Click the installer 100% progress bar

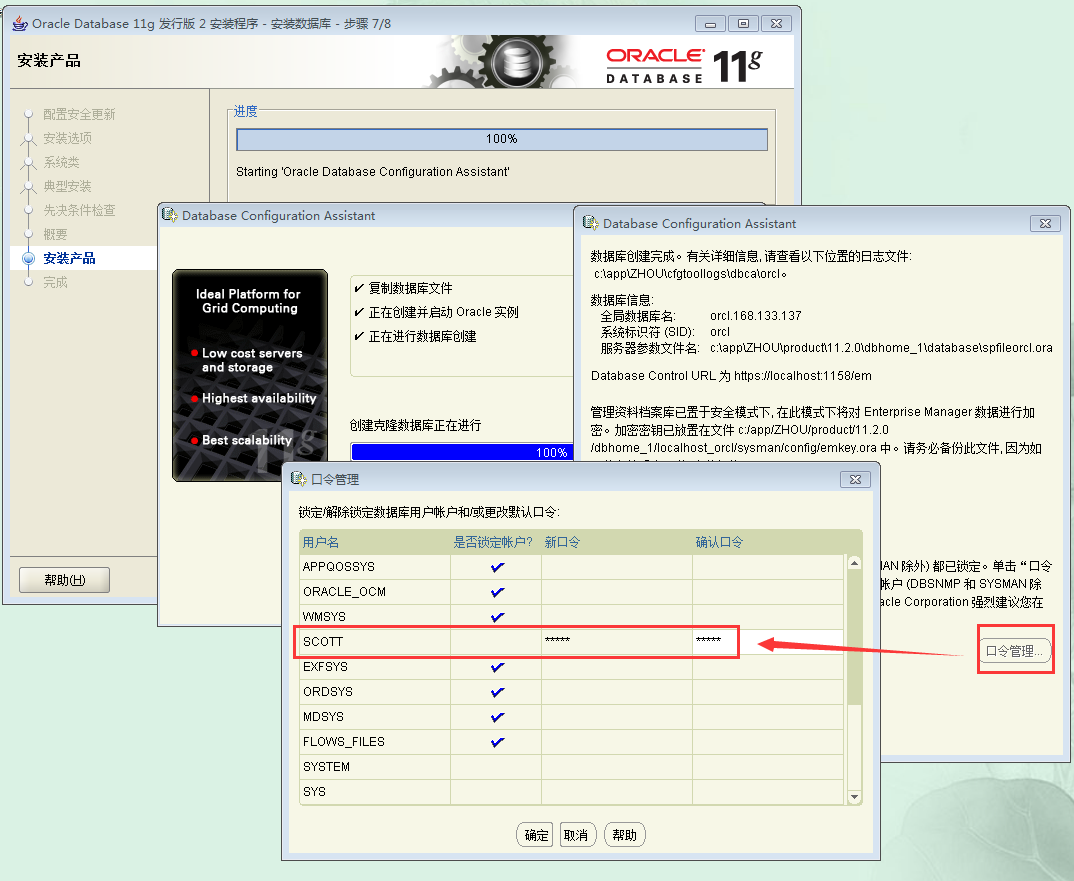[x=501, y=139]
